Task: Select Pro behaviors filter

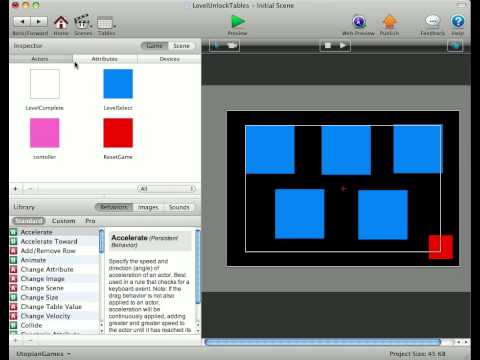Action: pos(90,221)
